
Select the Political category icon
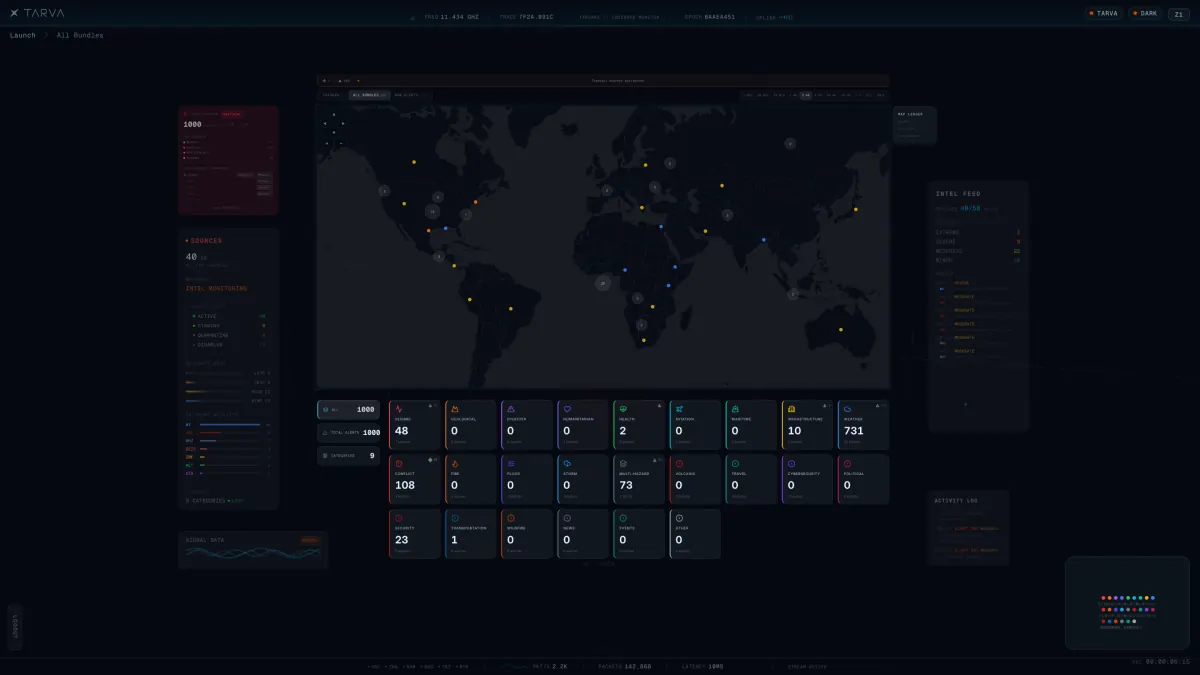pyautogui.click(x=847, y=464)
